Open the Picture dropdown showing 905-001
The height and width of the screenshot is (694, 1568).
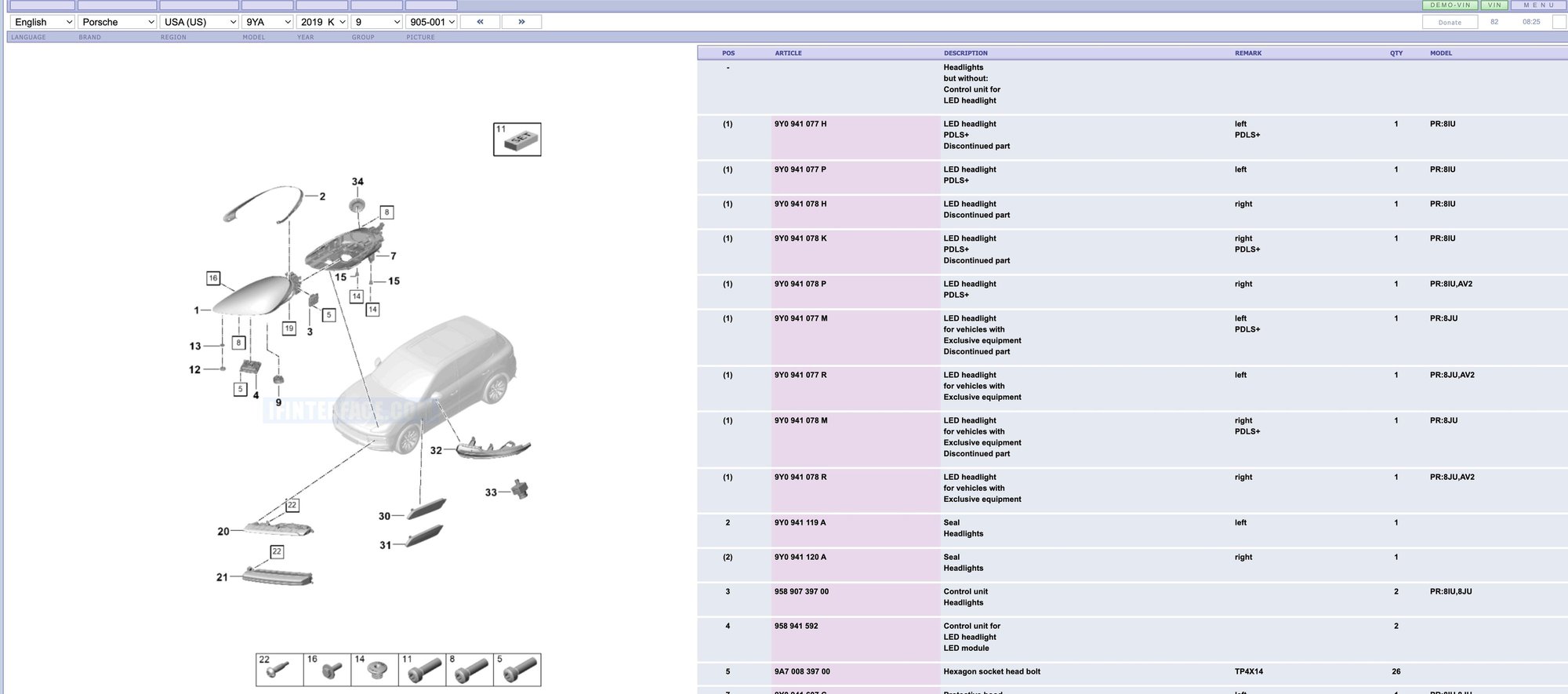(x=431, y=22)
